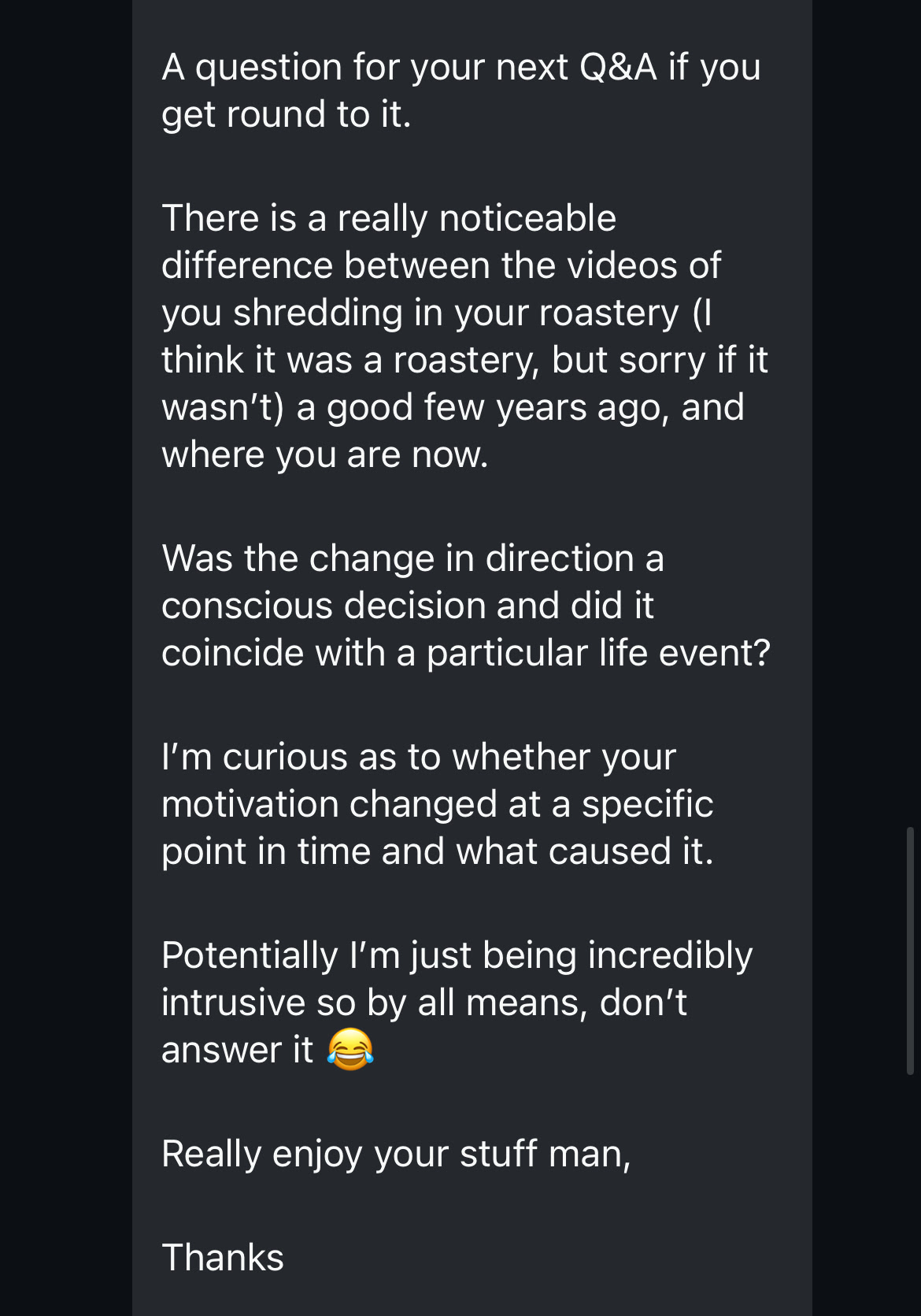
Task: Click the line "get round to it."
Action: coord(287,115)
